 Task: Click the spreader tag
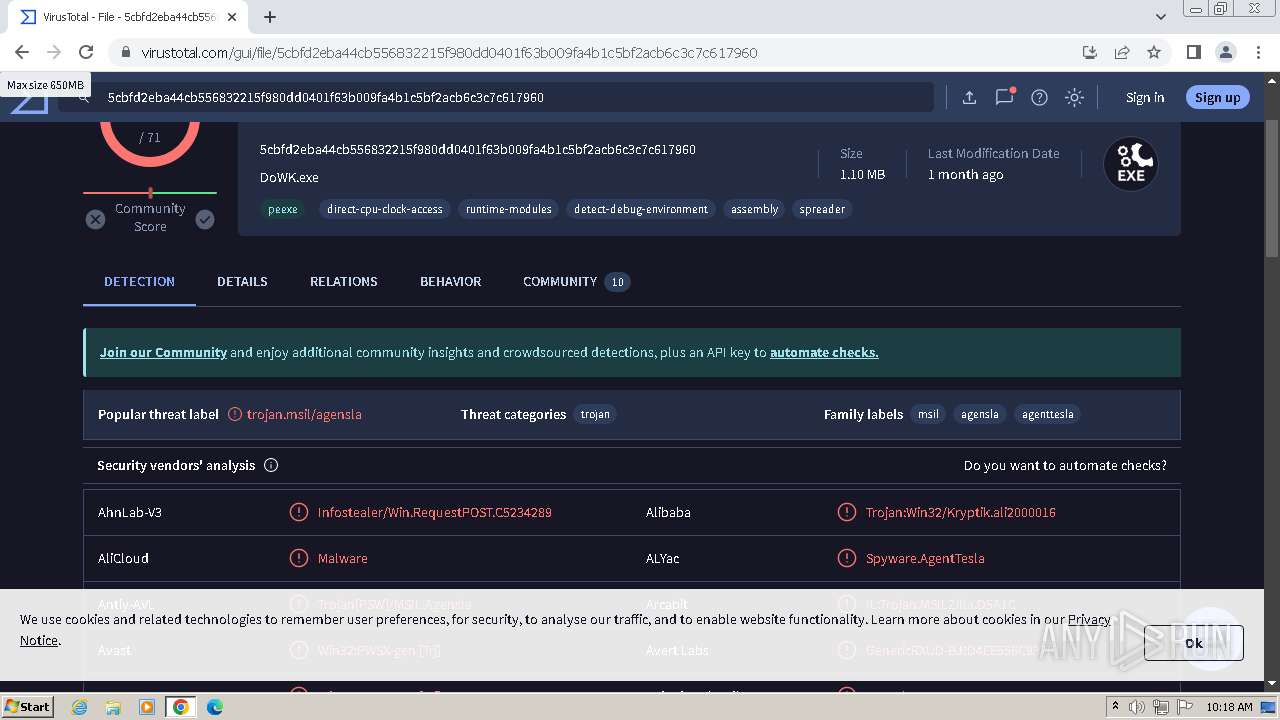point(822,209)
